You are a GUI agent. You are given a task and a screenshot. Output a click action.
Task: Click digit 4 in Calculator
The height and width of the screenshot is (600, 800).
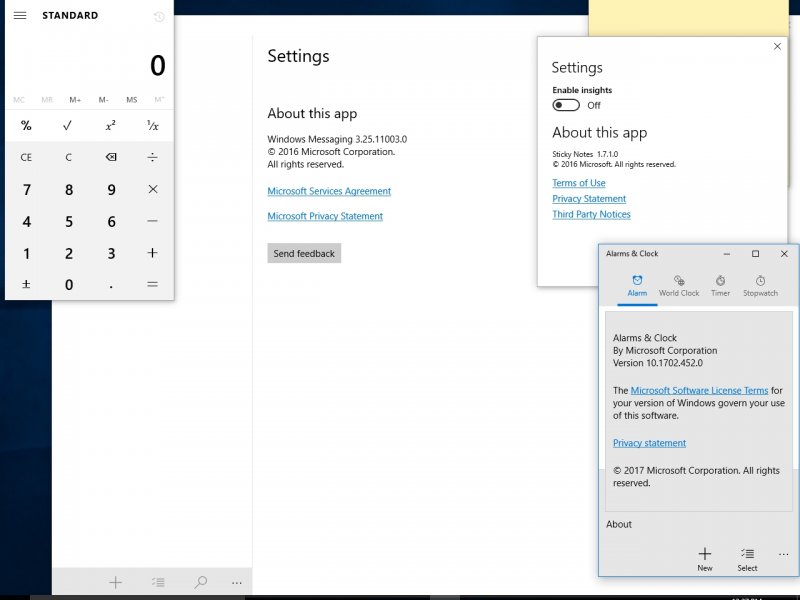pos(26,221)
